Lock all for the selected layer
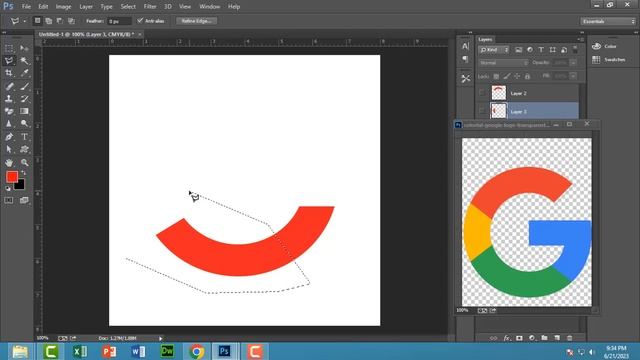The image size is (640, 360). coord(527,76)
